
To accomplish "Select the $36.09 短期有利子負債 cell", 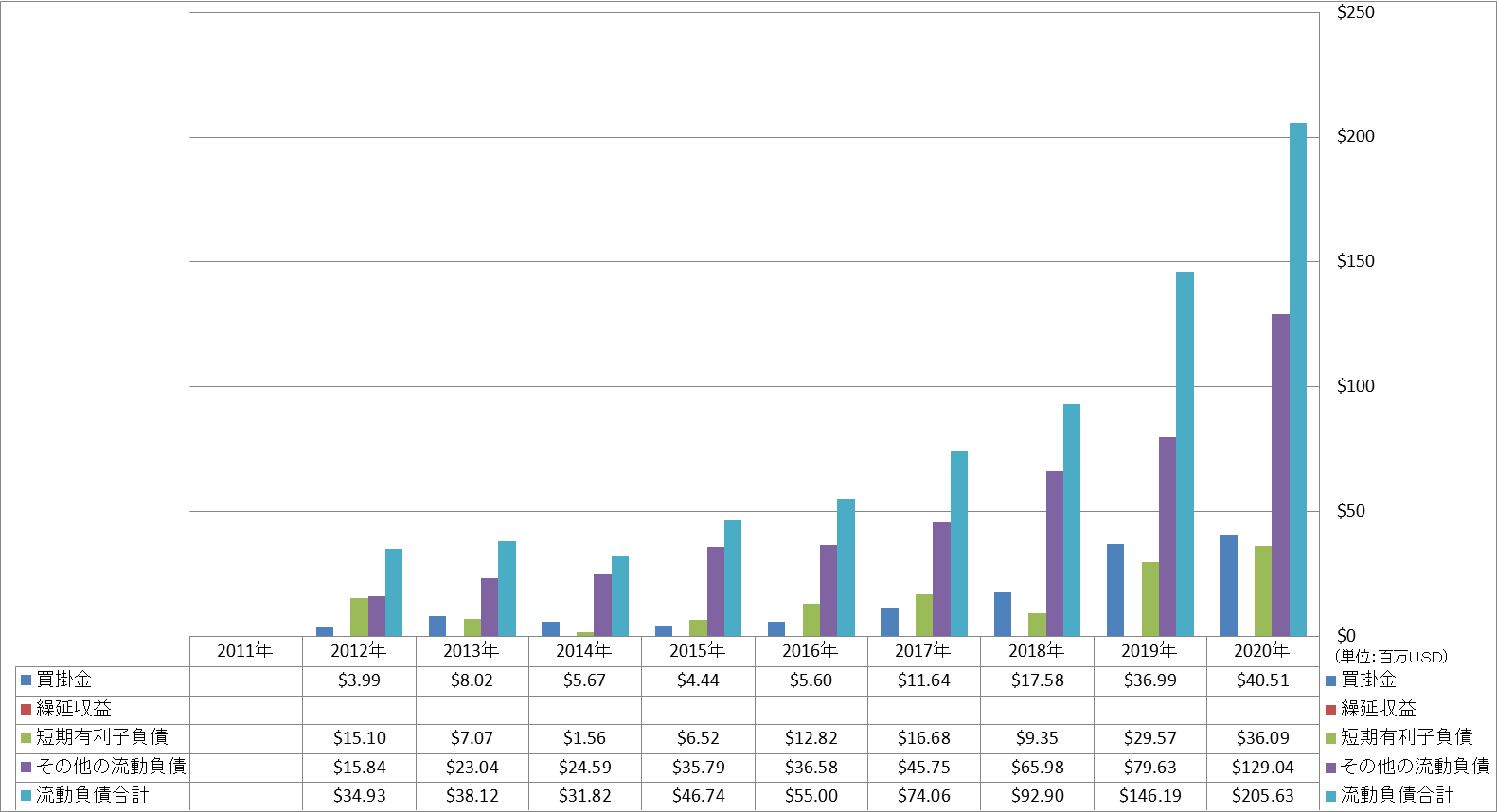I will (1262, 737).
